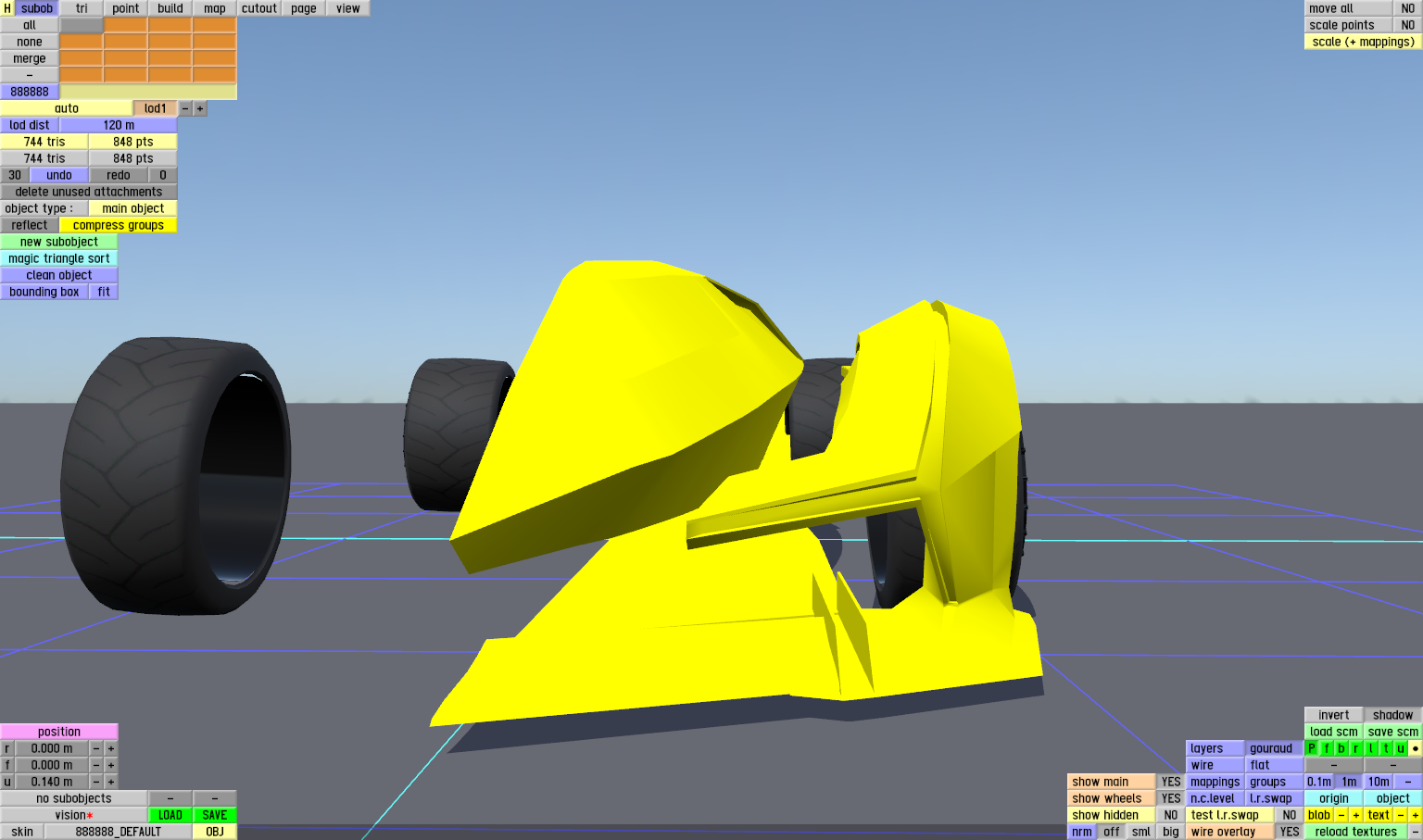Switch to the cutout tab
This screenshot has height=840, width=1423.
click(259, 8)
